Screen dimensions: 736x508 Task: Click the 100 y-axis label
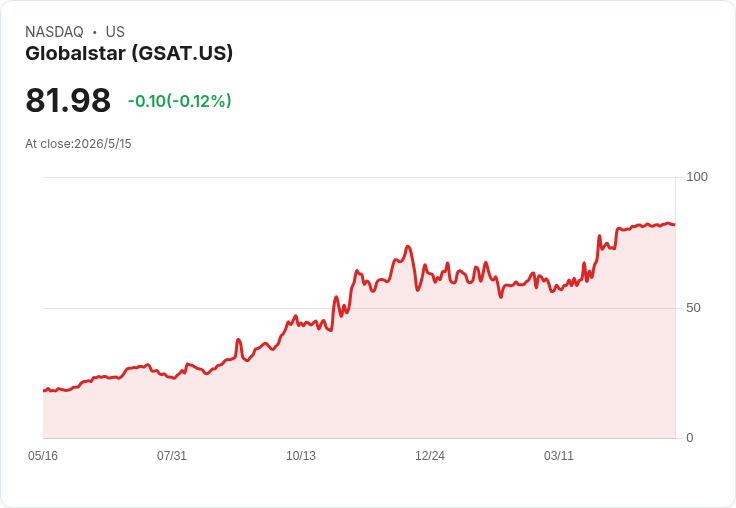[697, 177]
